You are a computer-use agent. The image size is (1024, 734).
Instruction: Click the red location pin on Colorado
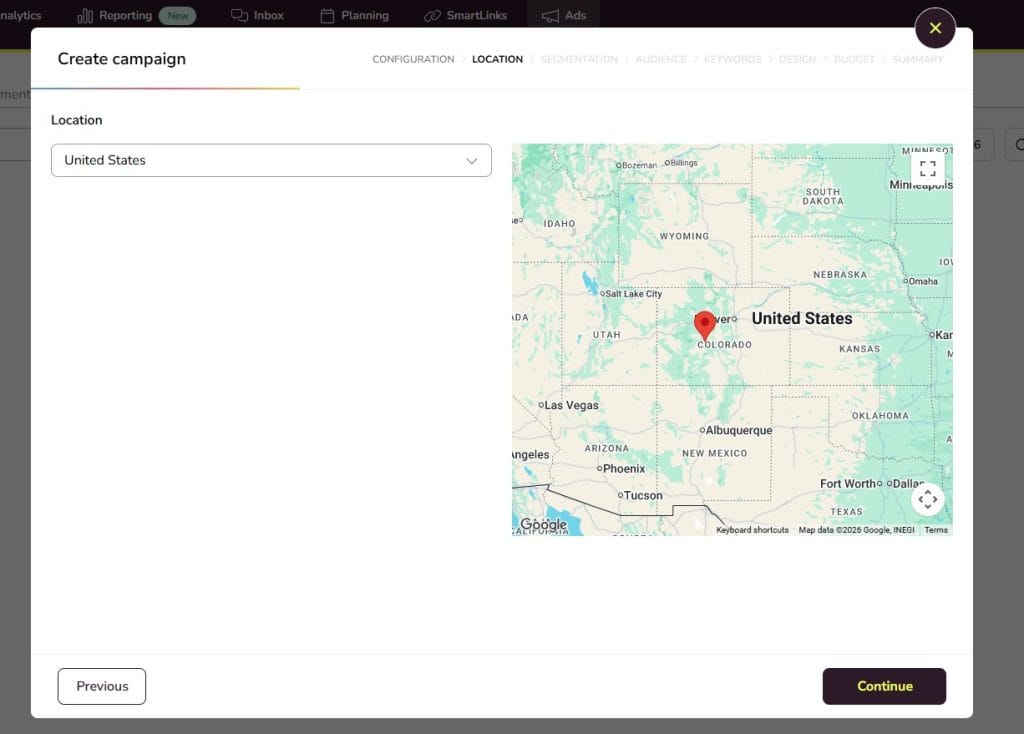point(705,325)
